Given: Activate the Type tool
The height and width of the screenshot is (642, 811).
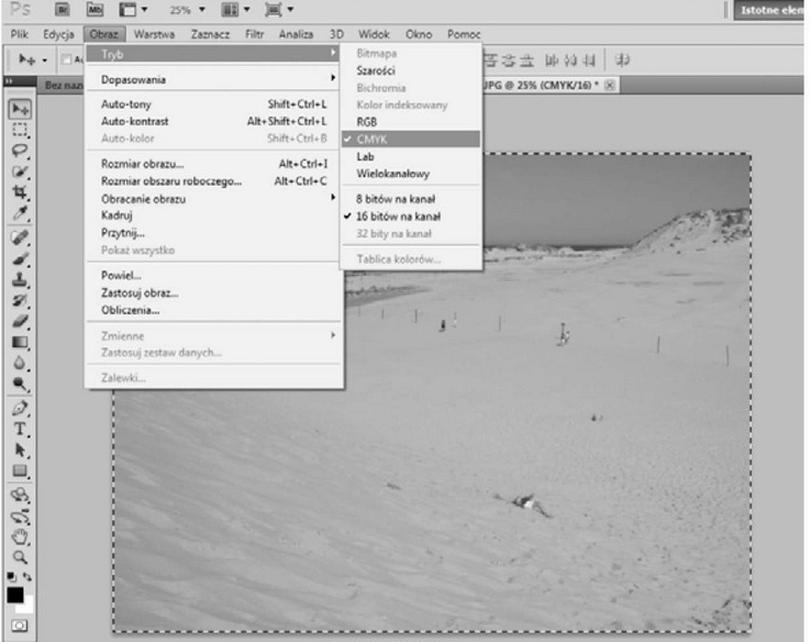Looking at the screenshot, I should coord(19,430).
